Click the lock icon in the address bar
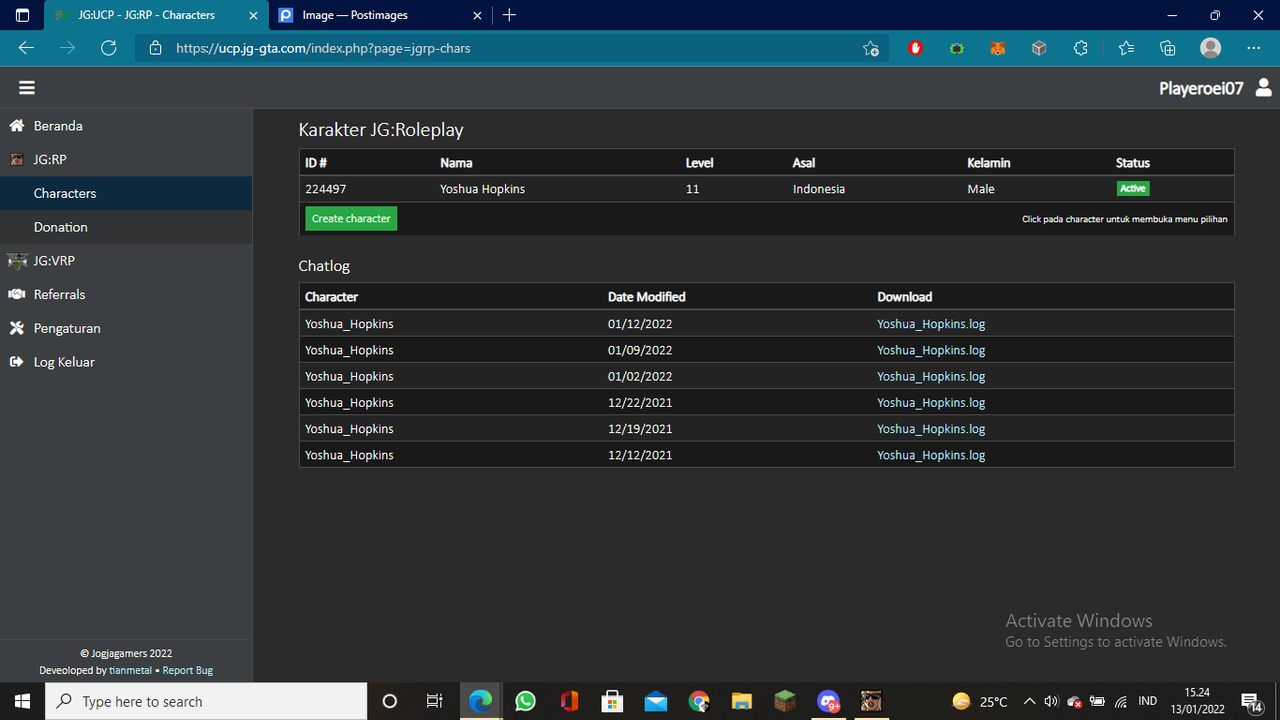Viewport: 1280px width, 720px height. coord(155,48)
